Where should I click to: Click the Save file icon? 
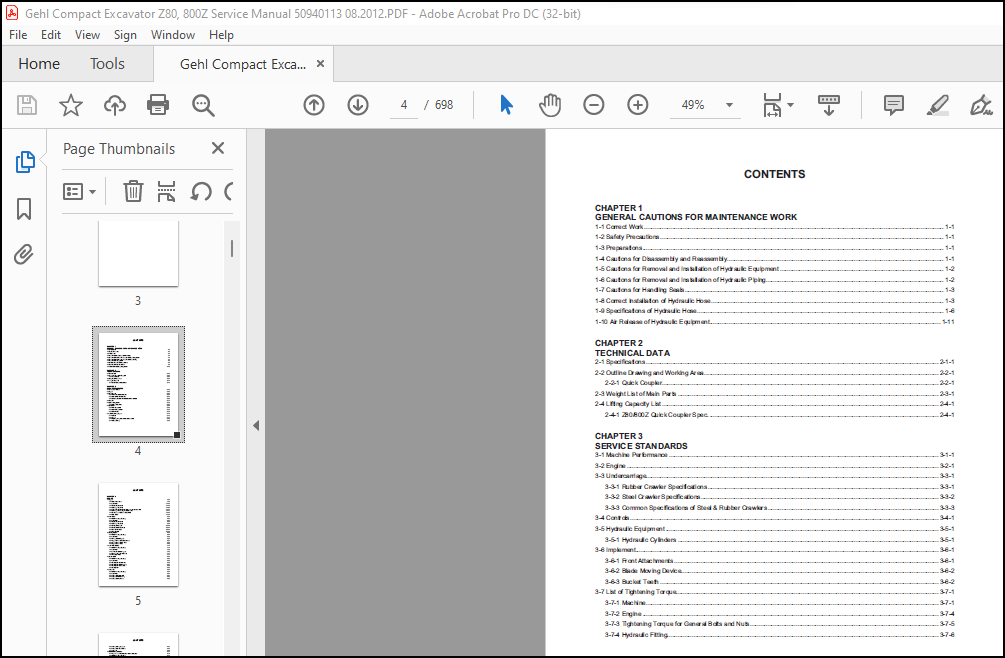pos(27,104)
